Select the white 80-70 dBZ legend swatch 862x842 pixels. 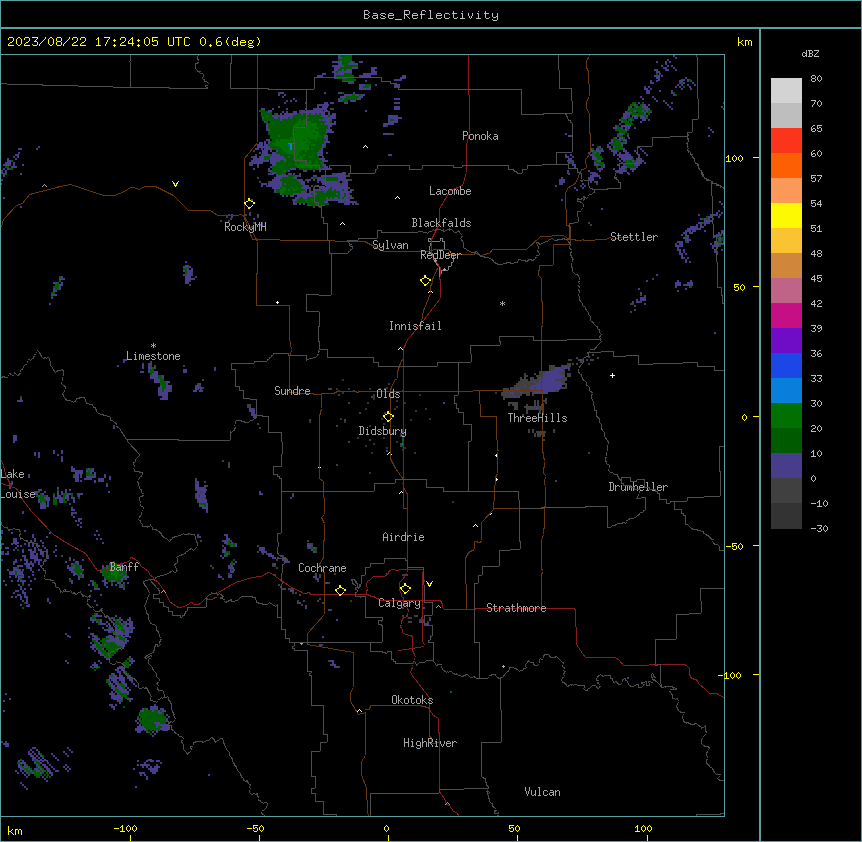pyautogui.click(x=786, y=91)
